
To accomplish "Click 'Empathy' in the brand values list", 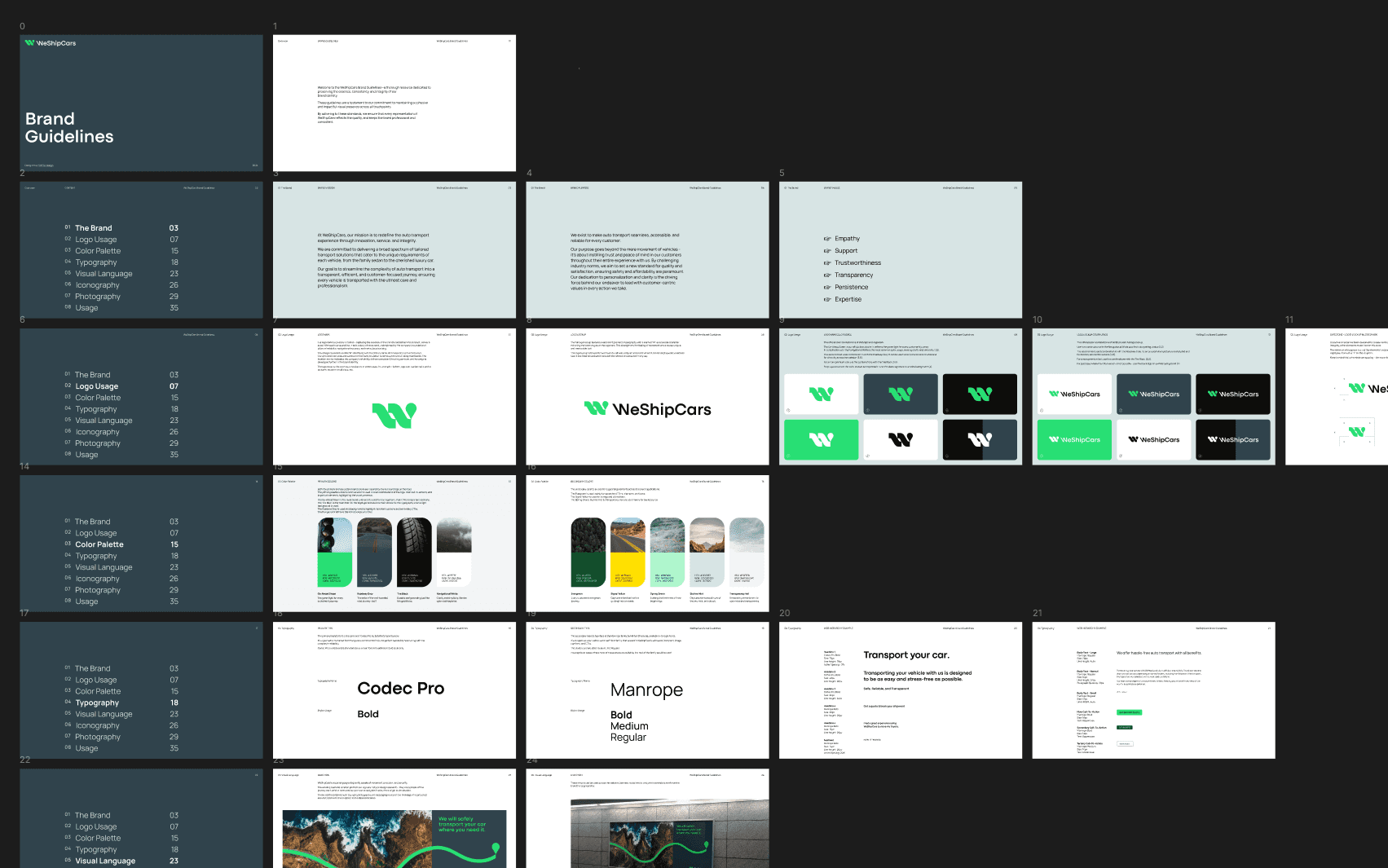I will 847,239.
